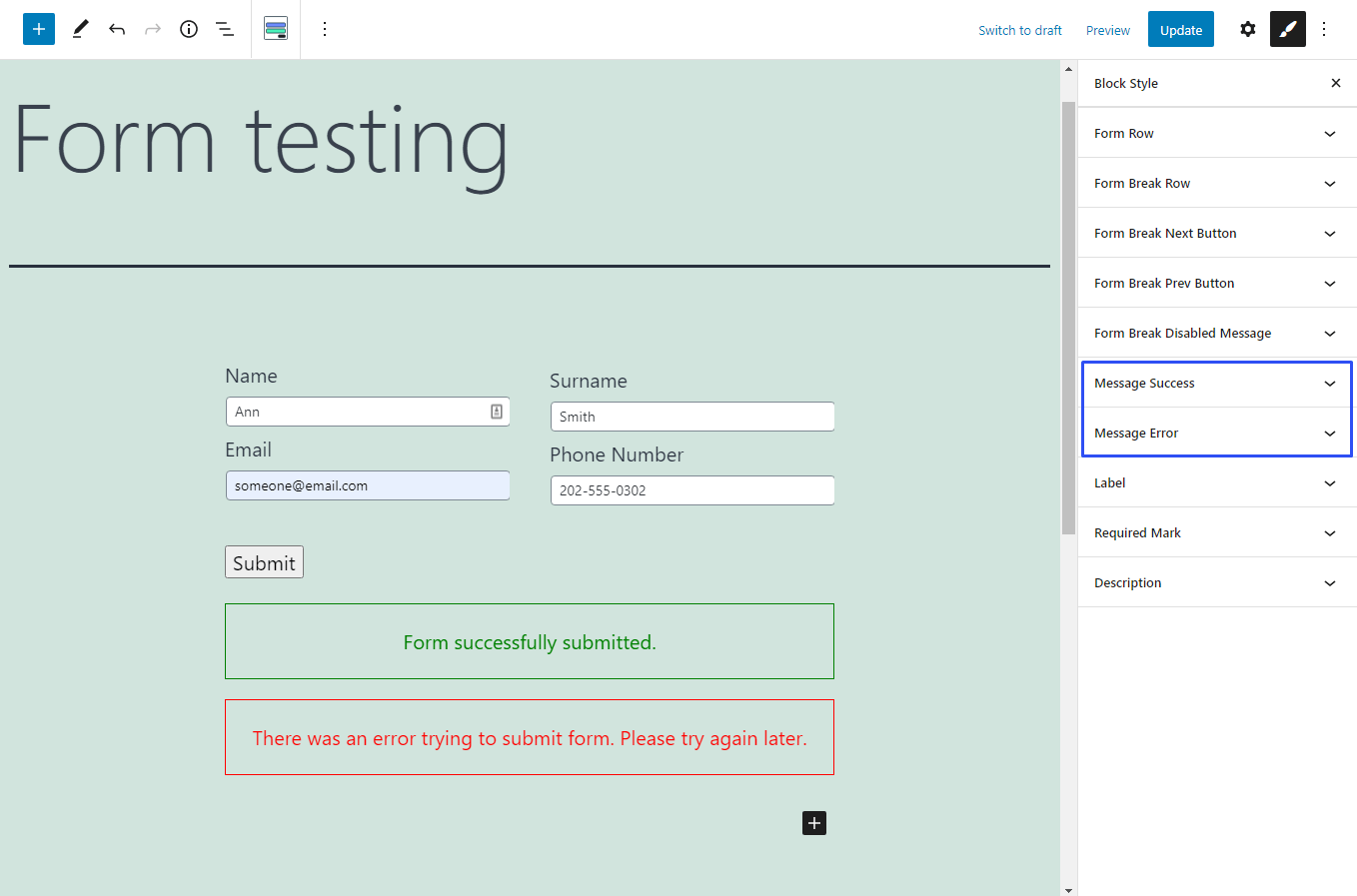Open the Styles paintbrush panel

click(1287, 29)
